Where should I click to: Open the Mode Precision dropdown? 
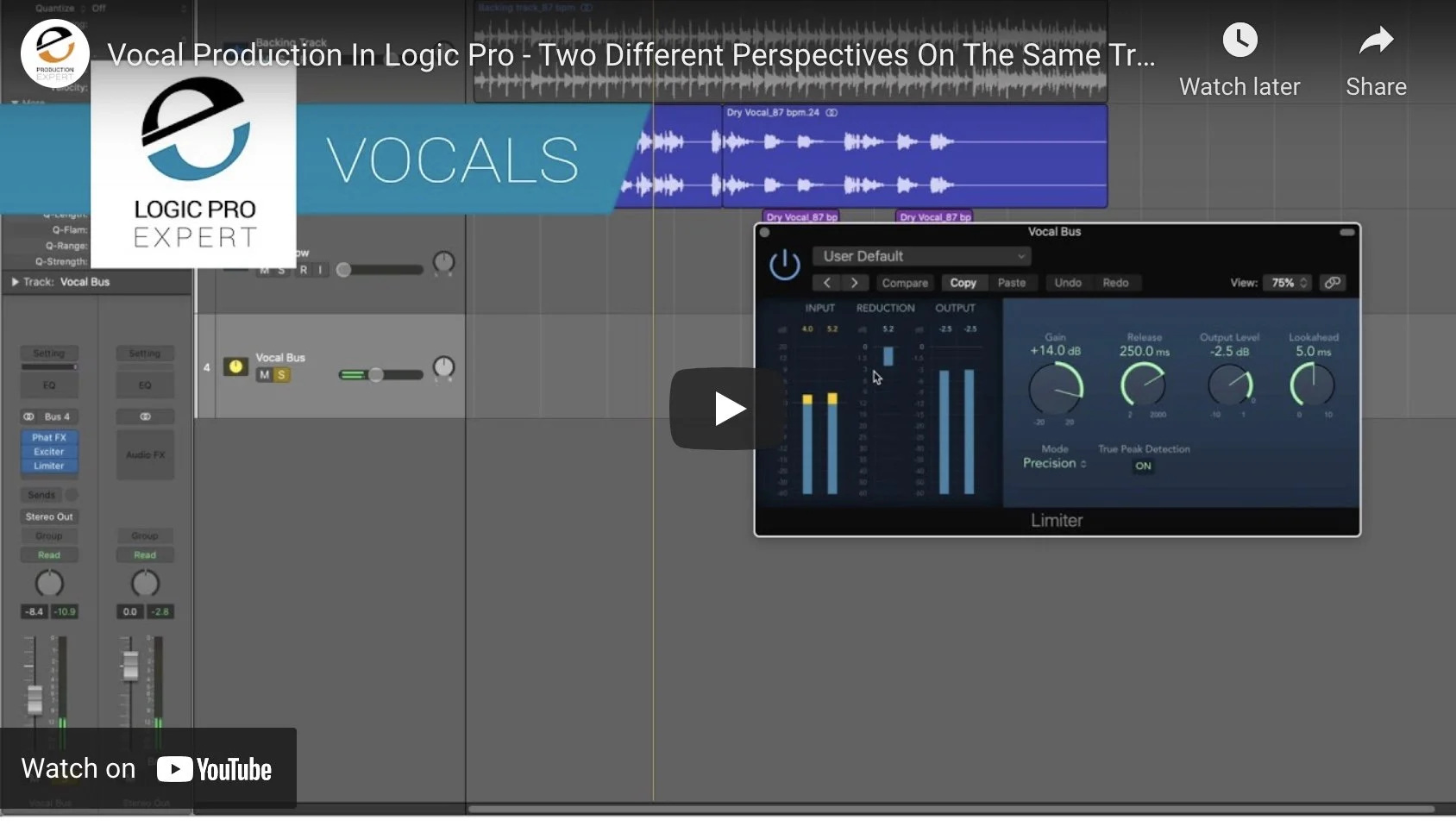click(1054, 463)
